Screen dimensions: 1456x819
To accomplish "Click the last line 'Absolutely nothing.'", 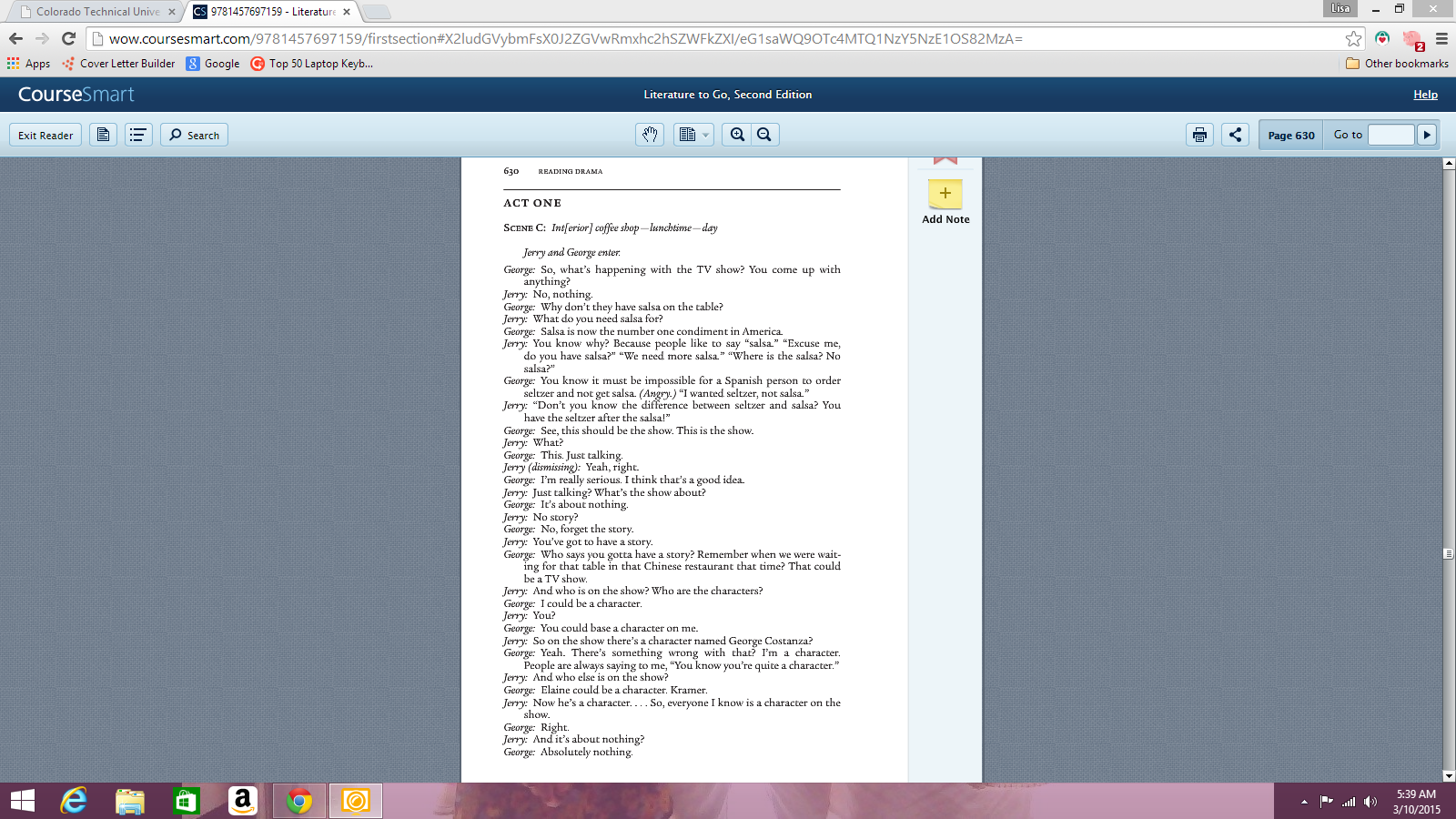I will tap(587, 753).
